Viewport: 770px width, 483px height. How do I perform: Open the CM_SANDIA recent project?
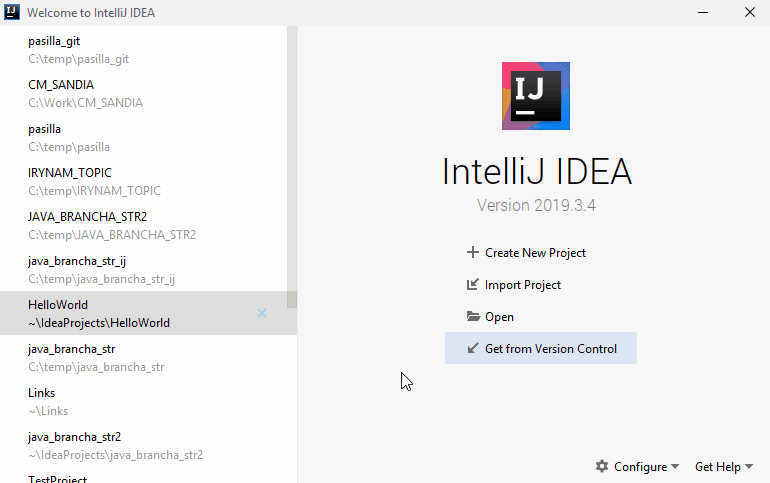click(85, 93)
